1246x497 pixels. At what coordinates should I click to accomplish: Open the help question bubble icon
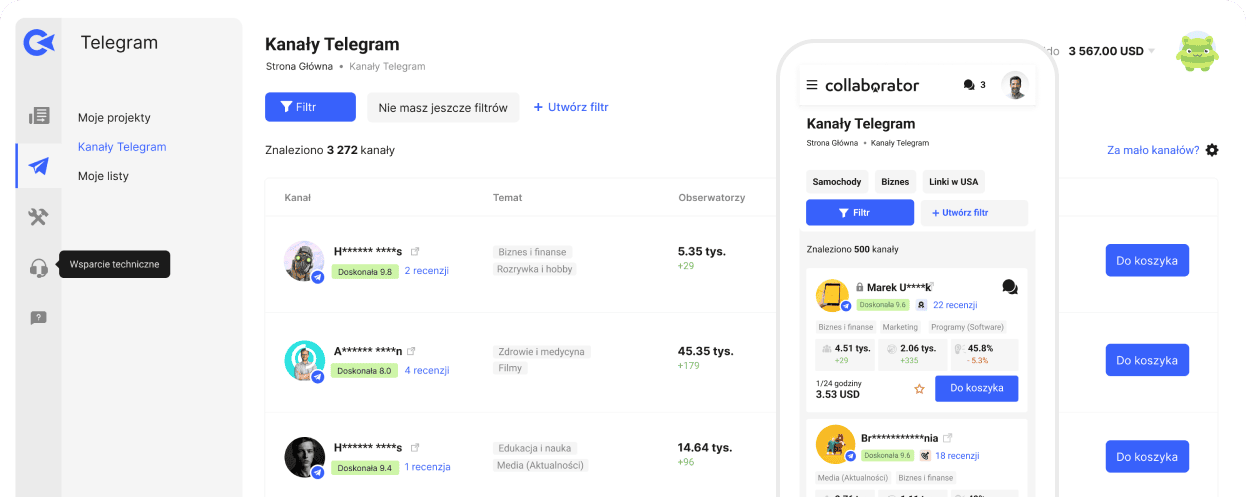(39, 318)
